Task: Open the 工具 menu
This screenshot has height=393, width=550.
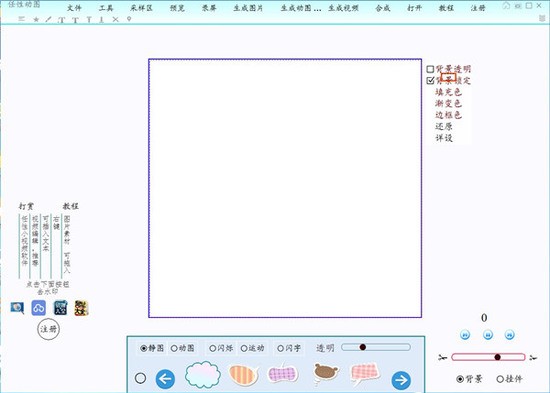Action: click(x=106, y=8)
